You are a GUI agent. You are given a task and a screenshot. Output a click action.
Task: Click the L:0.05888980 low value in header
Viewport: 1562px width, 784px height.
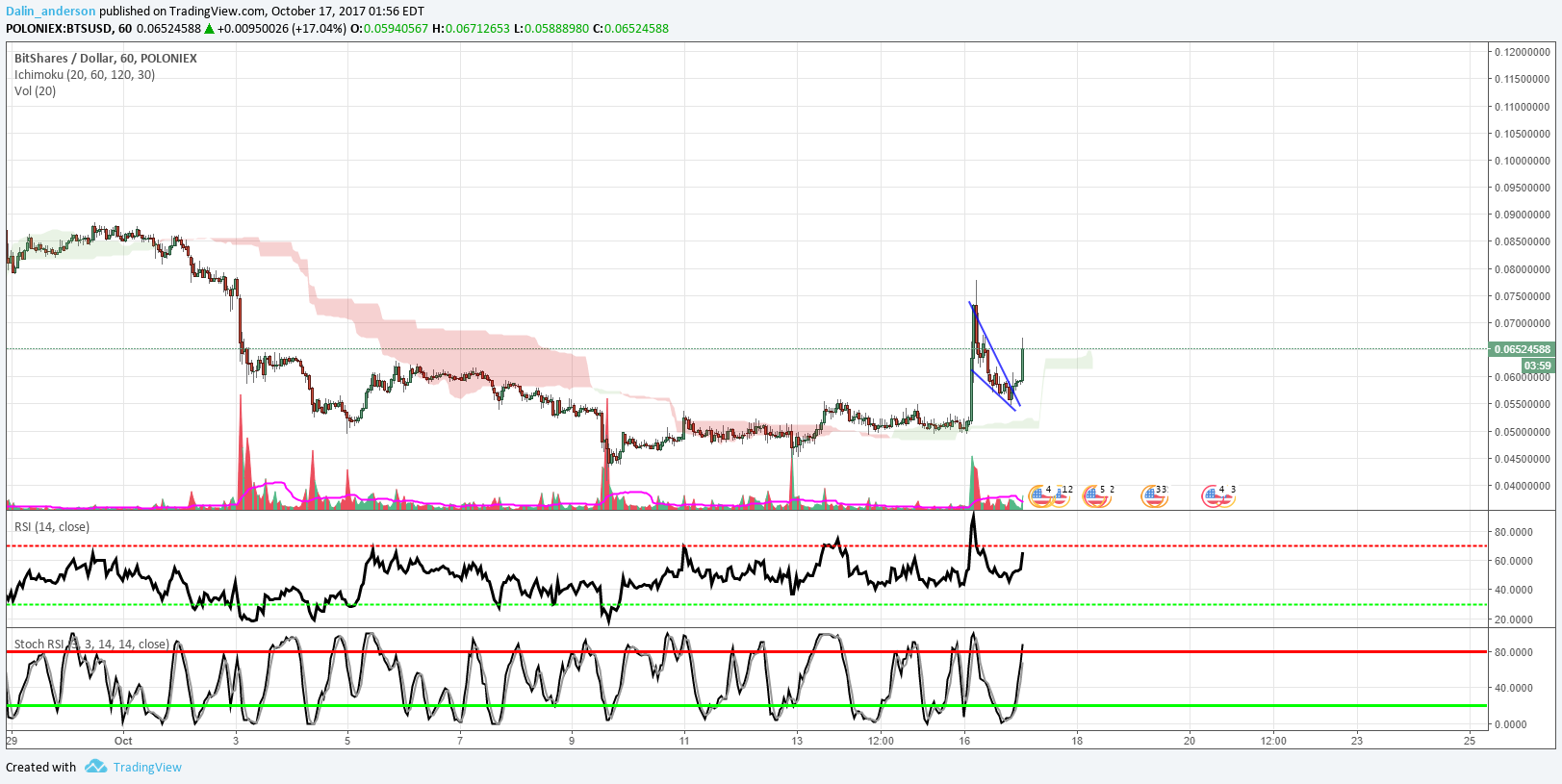pos(551,29)
